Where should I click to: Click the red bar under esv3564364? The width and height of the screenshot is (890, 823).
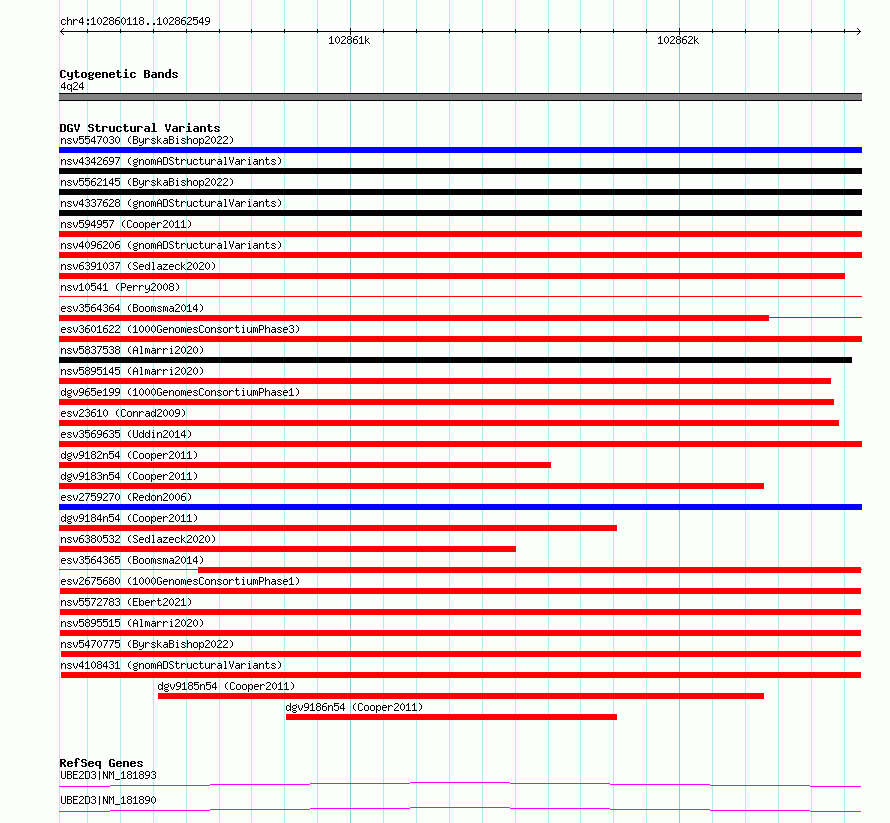point(414,318)
